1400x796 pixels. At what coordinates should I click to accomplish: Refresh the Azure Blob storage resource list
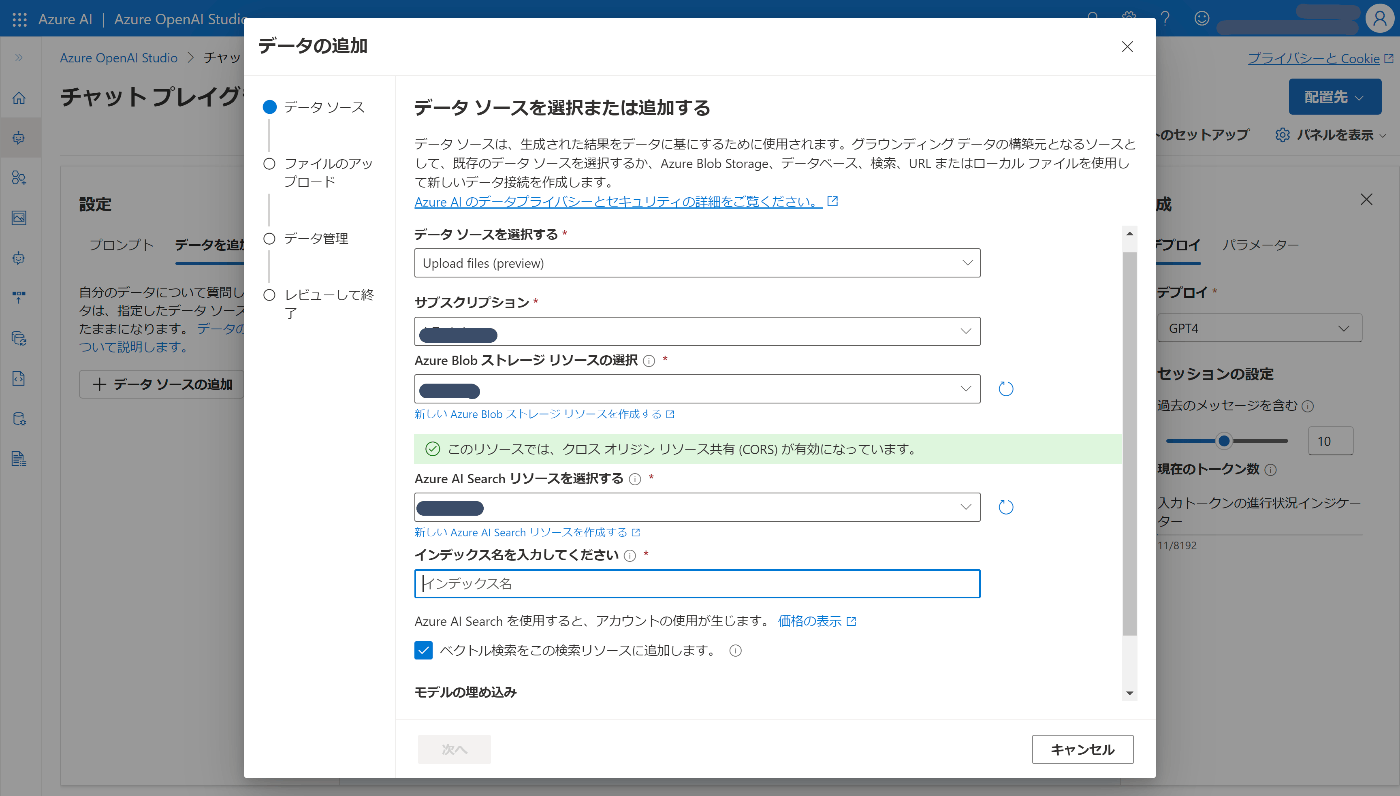[1006, 389]
